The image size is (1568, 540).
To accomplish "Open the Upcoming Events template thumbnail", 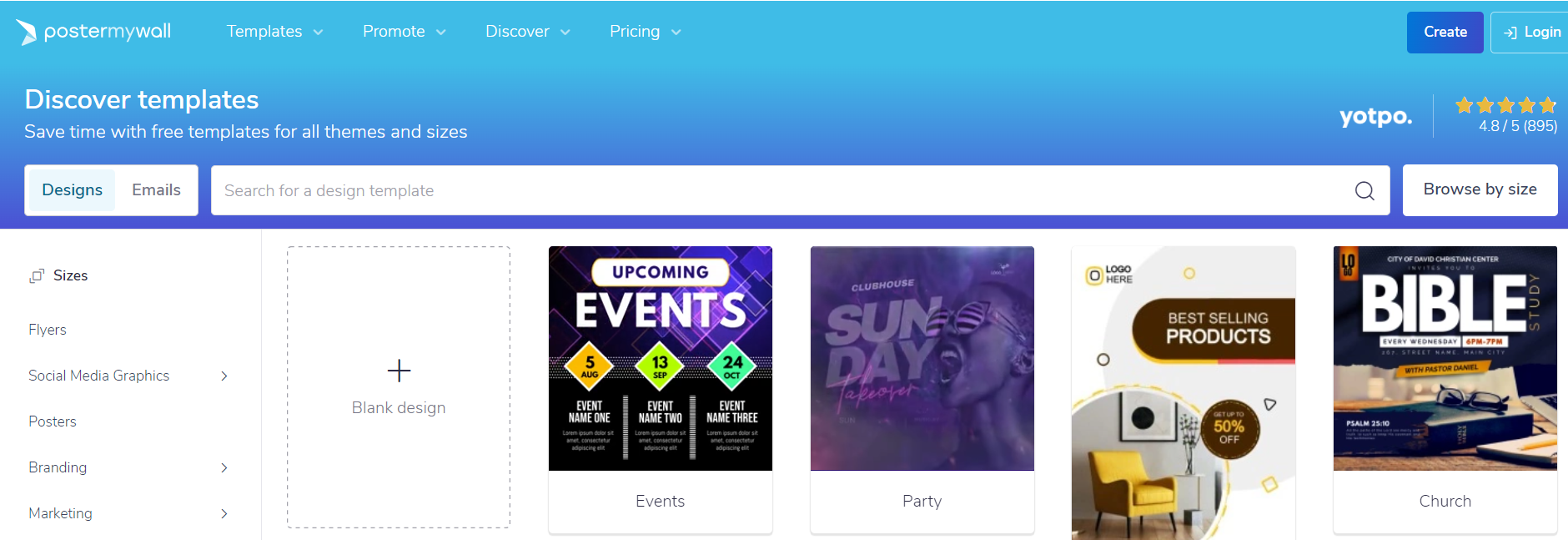I will [x=660, y=358].
